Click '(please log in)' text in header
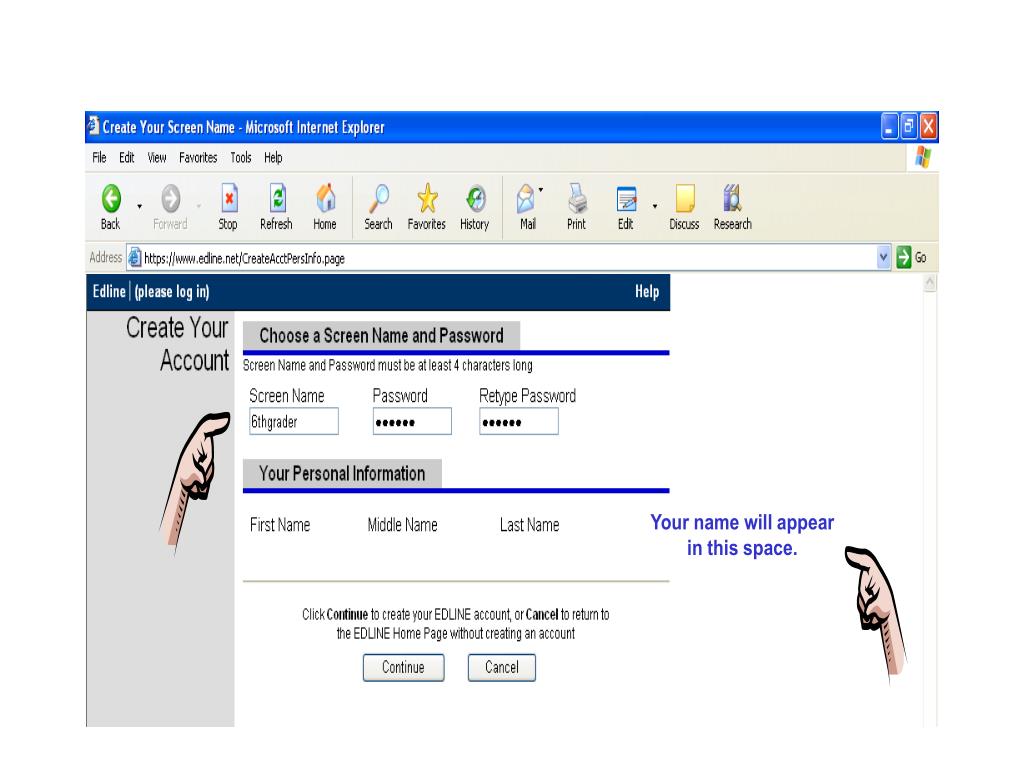Screen dimensions: 1024x768 tap(172, 291)
